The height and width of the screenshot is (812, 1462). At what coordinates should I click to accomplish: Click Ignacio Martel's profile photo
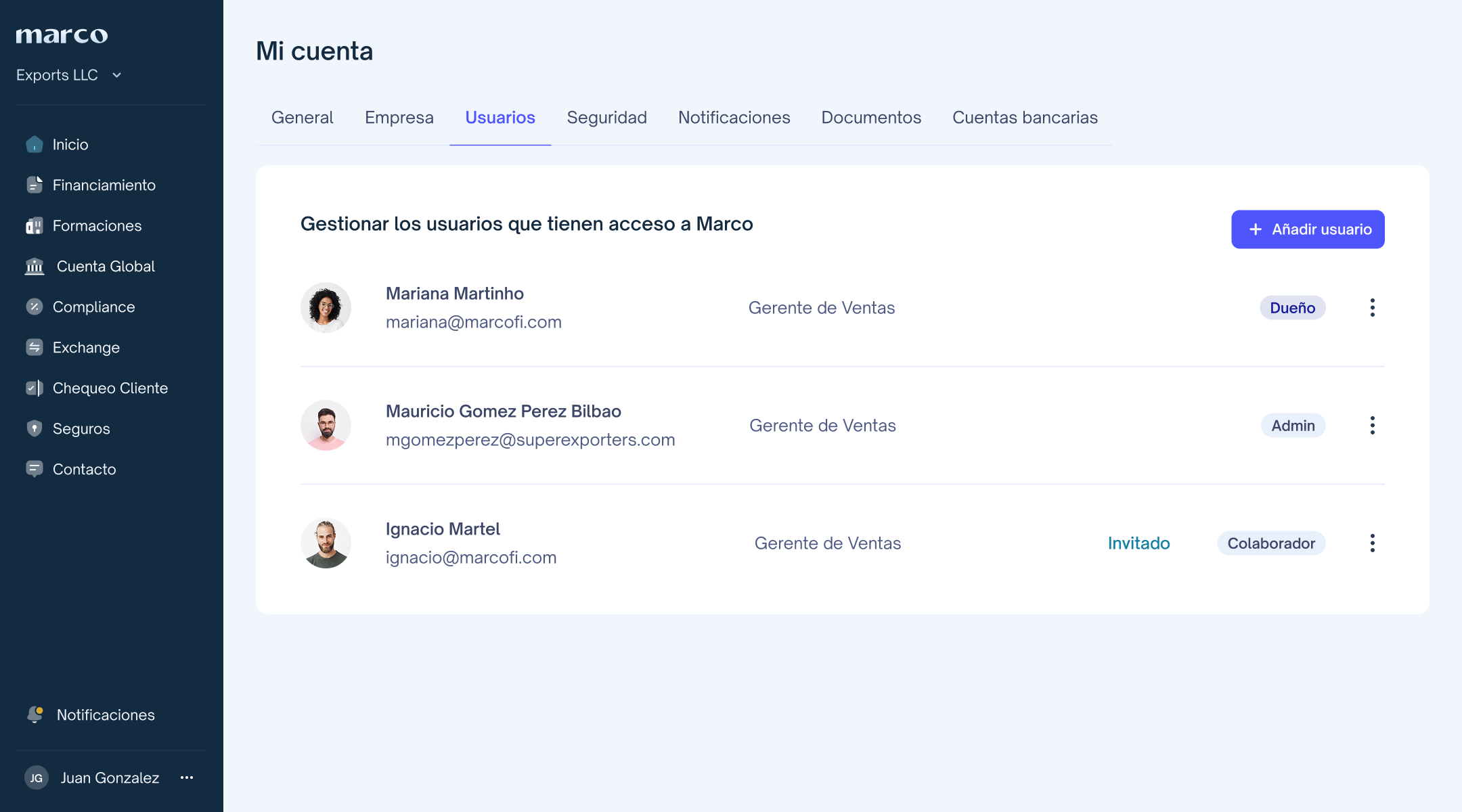[326, 543]
